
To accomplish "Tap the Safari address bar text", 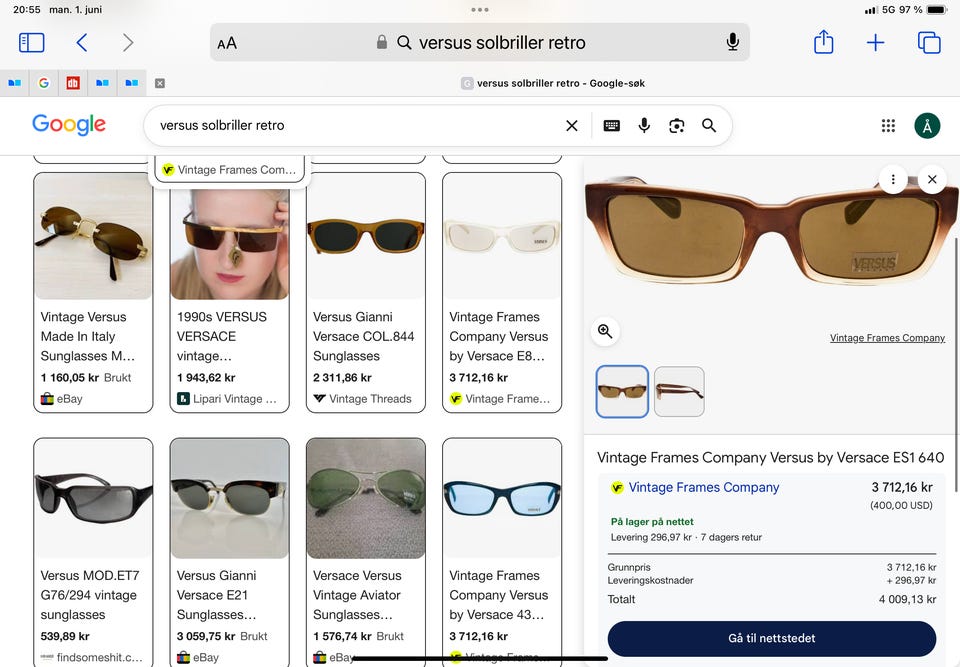I will pyautogui.click(x=502, y=43).
